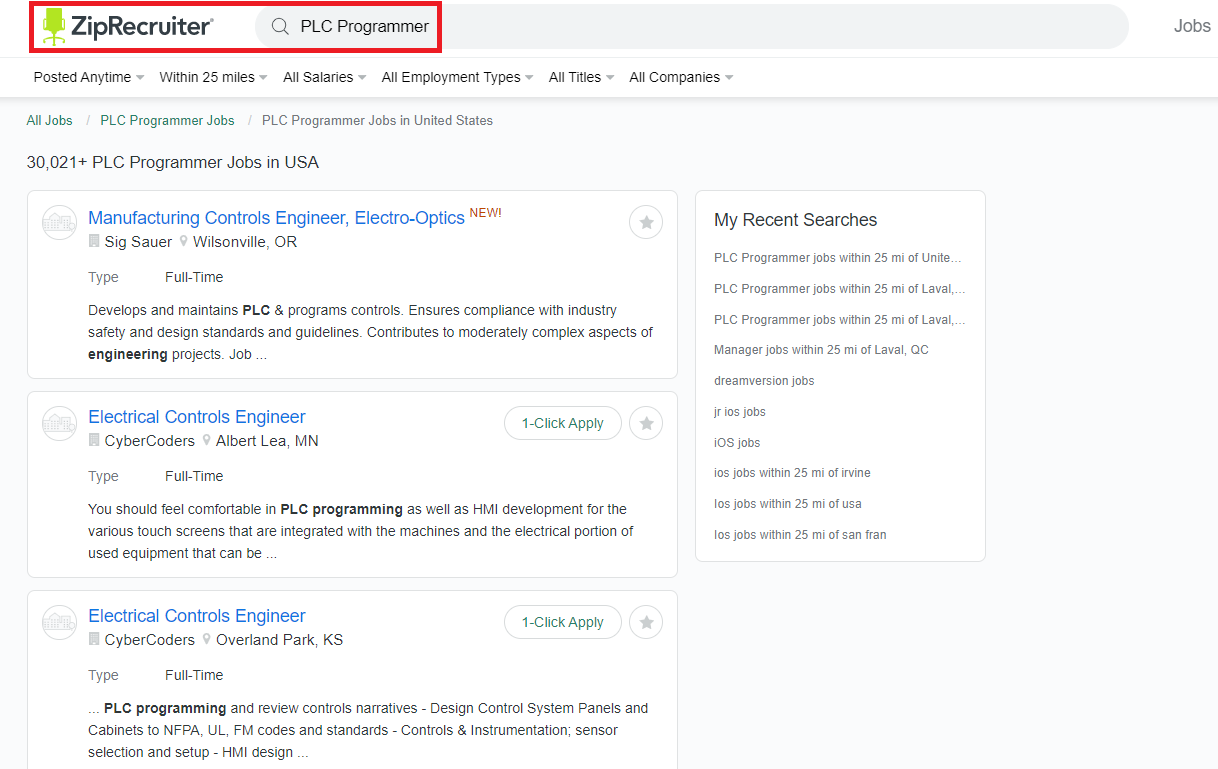Image resolution: width=1218 pixels, height=769 pixels.
Task: Save the Manufacturing Controls Engineer job with star
Action: [646, 222]
